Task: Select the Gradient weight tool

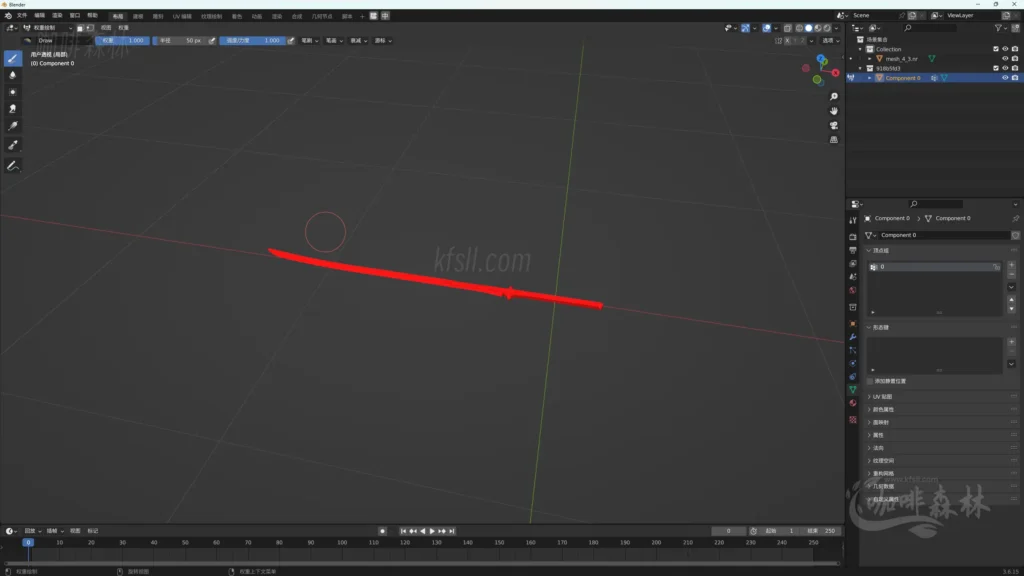Action: 13,126
